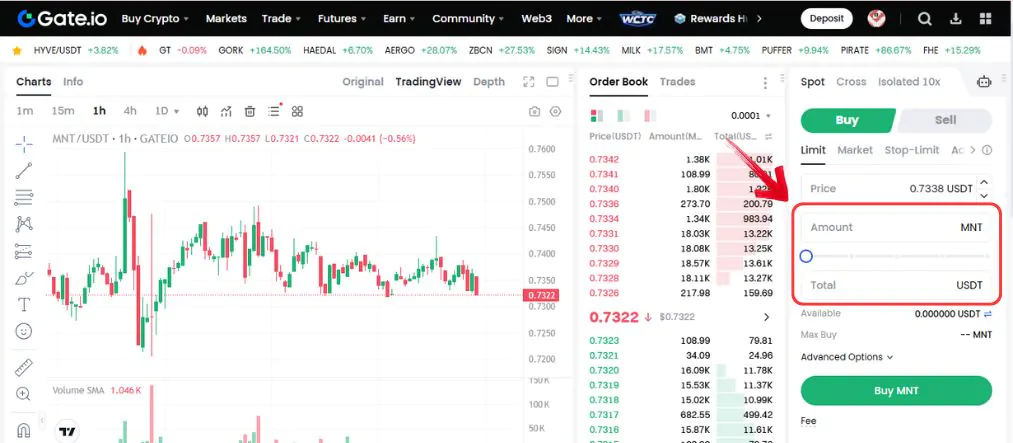This screenshot has width=1013, height=443.
Task: Click the trash delete drawings icon
Action: (250, 111)
